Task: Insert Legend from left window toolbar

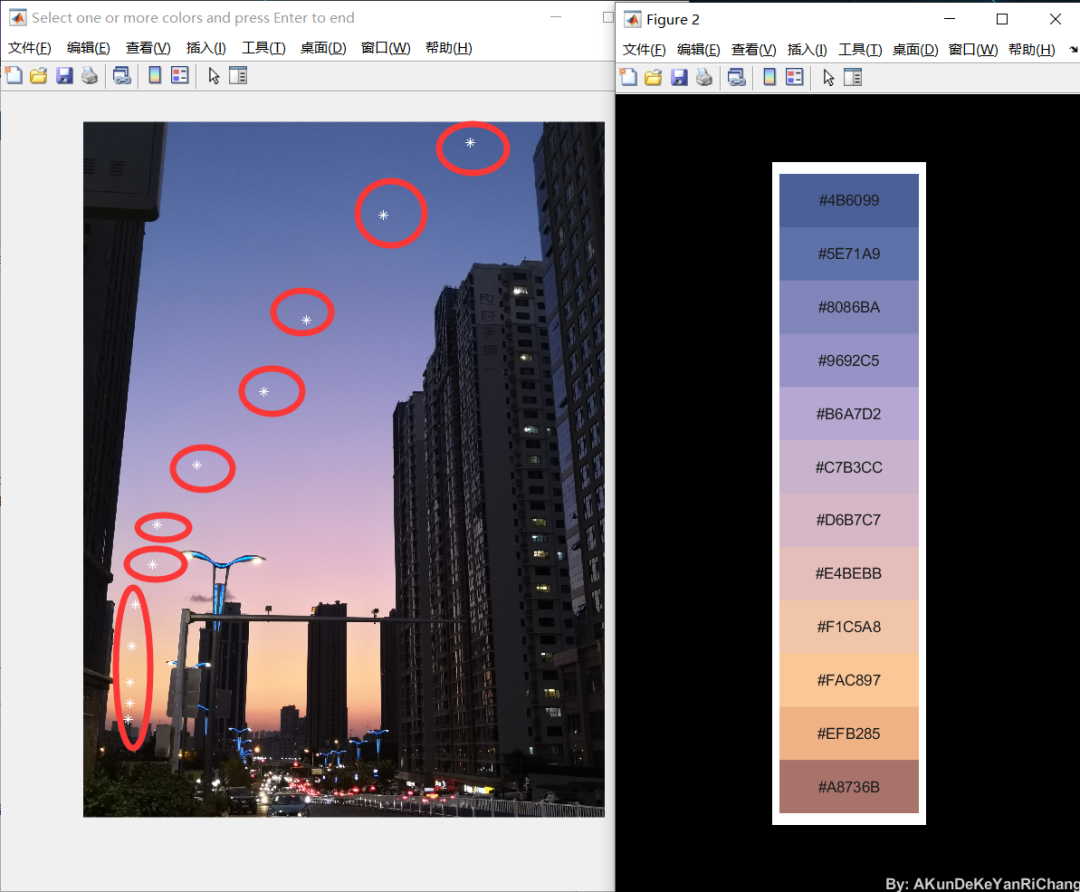Action: tap(180, 76)
